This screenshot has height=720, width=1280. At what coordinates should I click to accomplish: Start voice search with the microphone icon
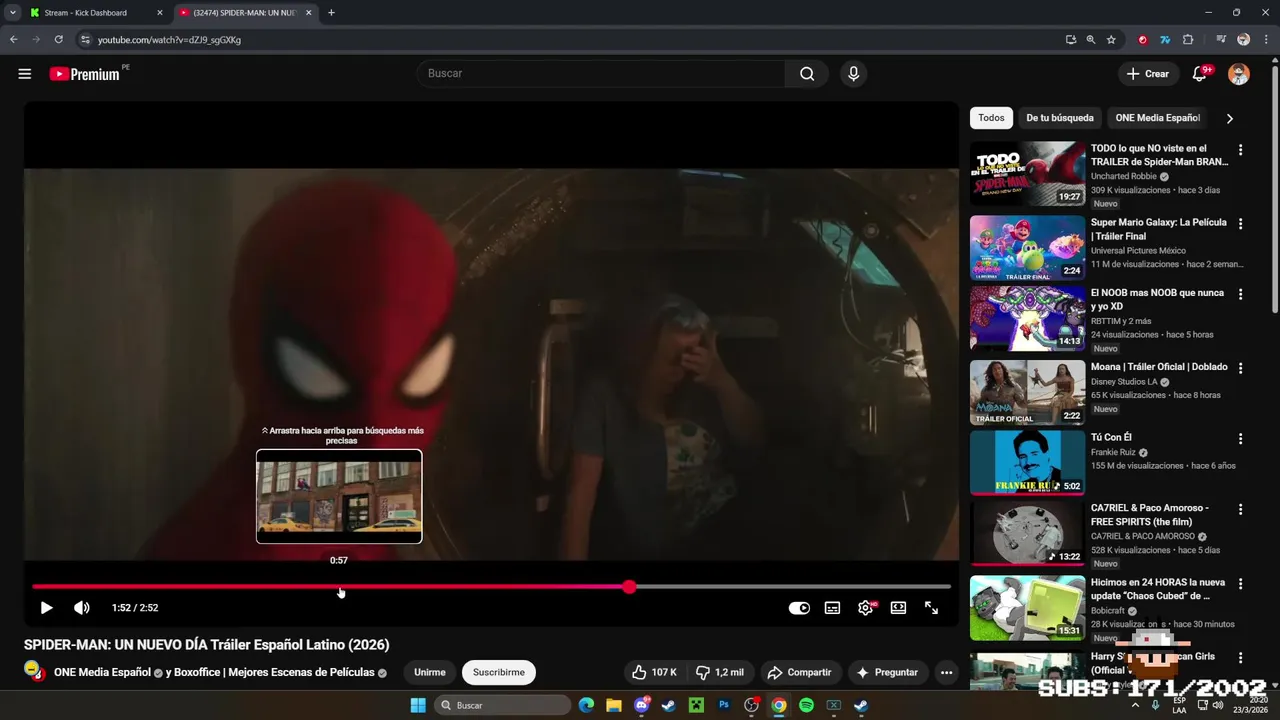coord(853,74)
